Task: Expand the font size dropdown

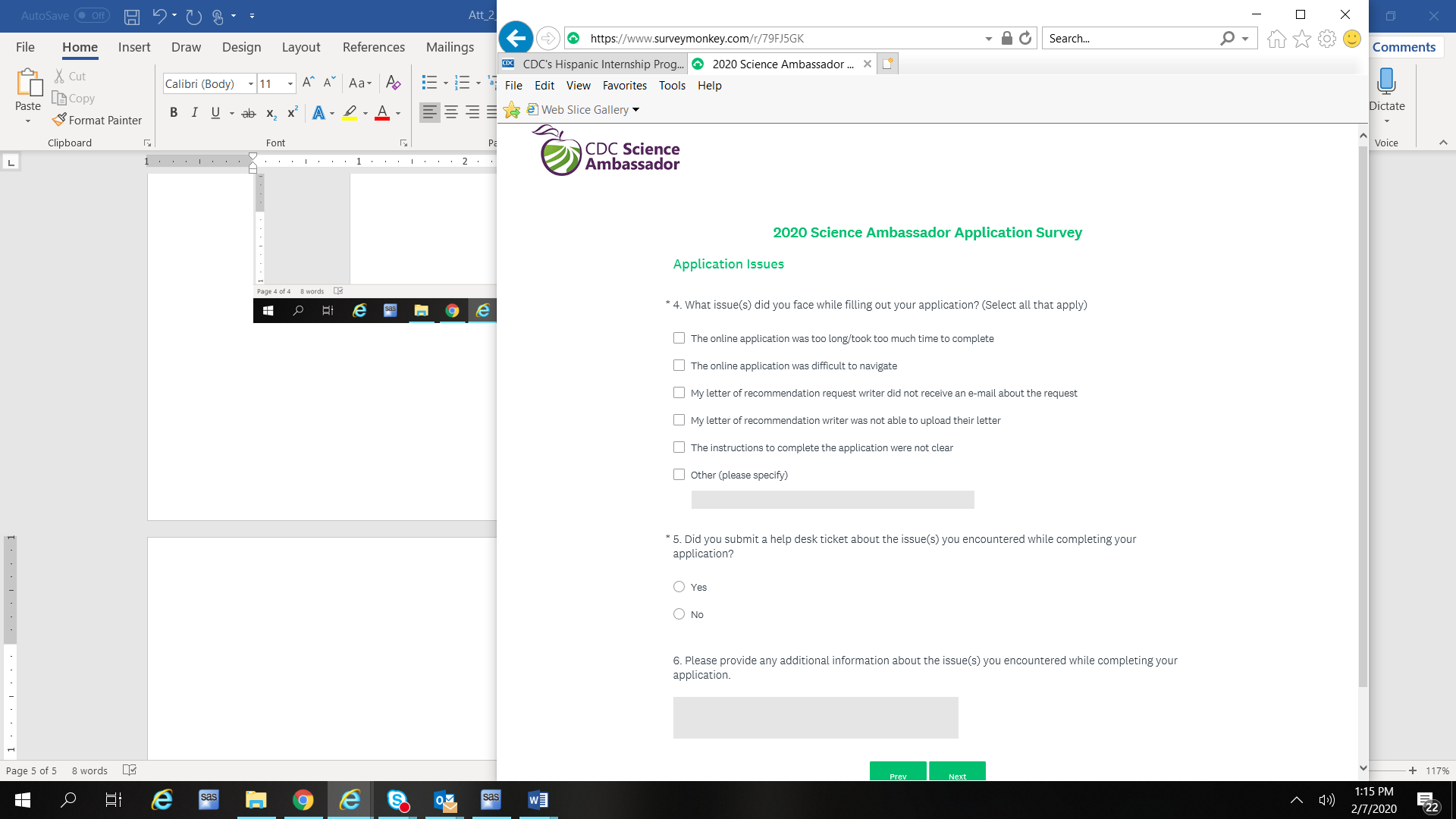Action: 290,84
